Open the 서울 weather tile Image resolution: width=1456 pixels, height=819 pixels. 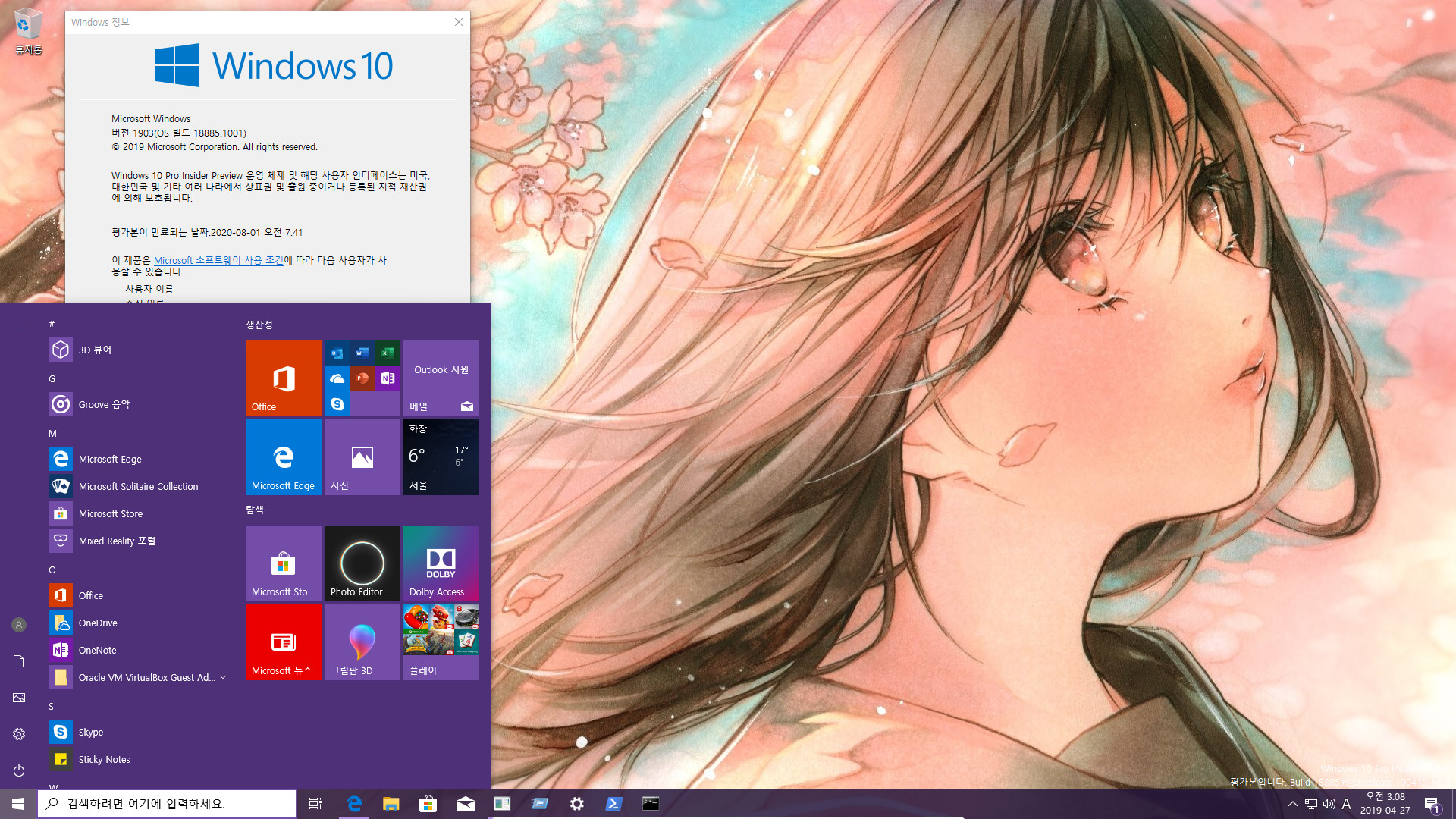[x=441, y=457]
